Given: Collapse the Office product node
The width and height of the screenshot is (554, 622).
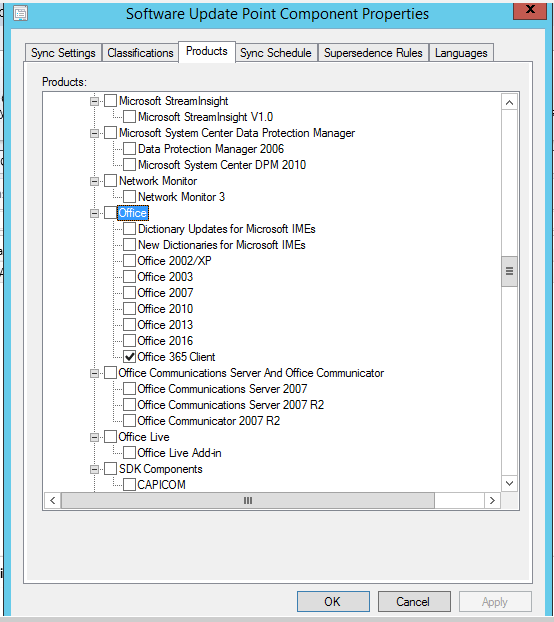Looking at the screenshot, I should tap(94, 213).
